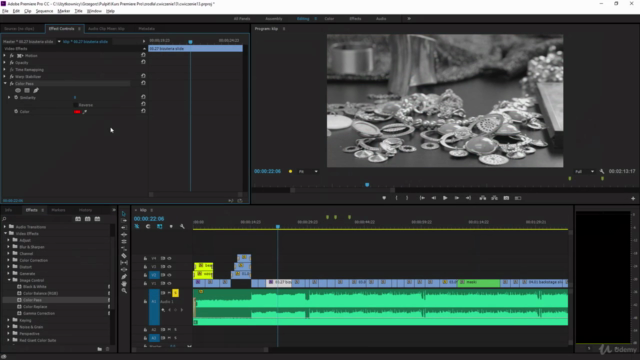Open the Full playback resolution dropdown
640x360 pixels.
[584, 171]
